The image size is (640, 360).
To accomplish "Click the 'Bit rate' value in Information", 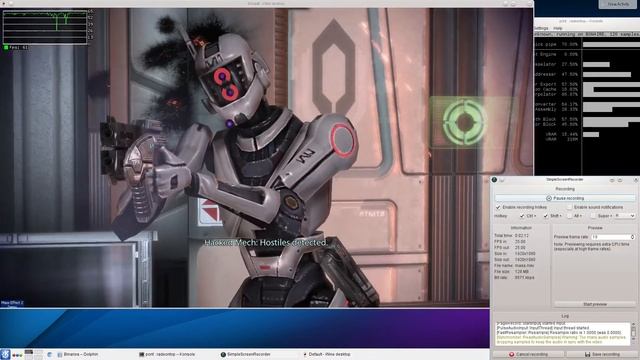I will (524, 278).
